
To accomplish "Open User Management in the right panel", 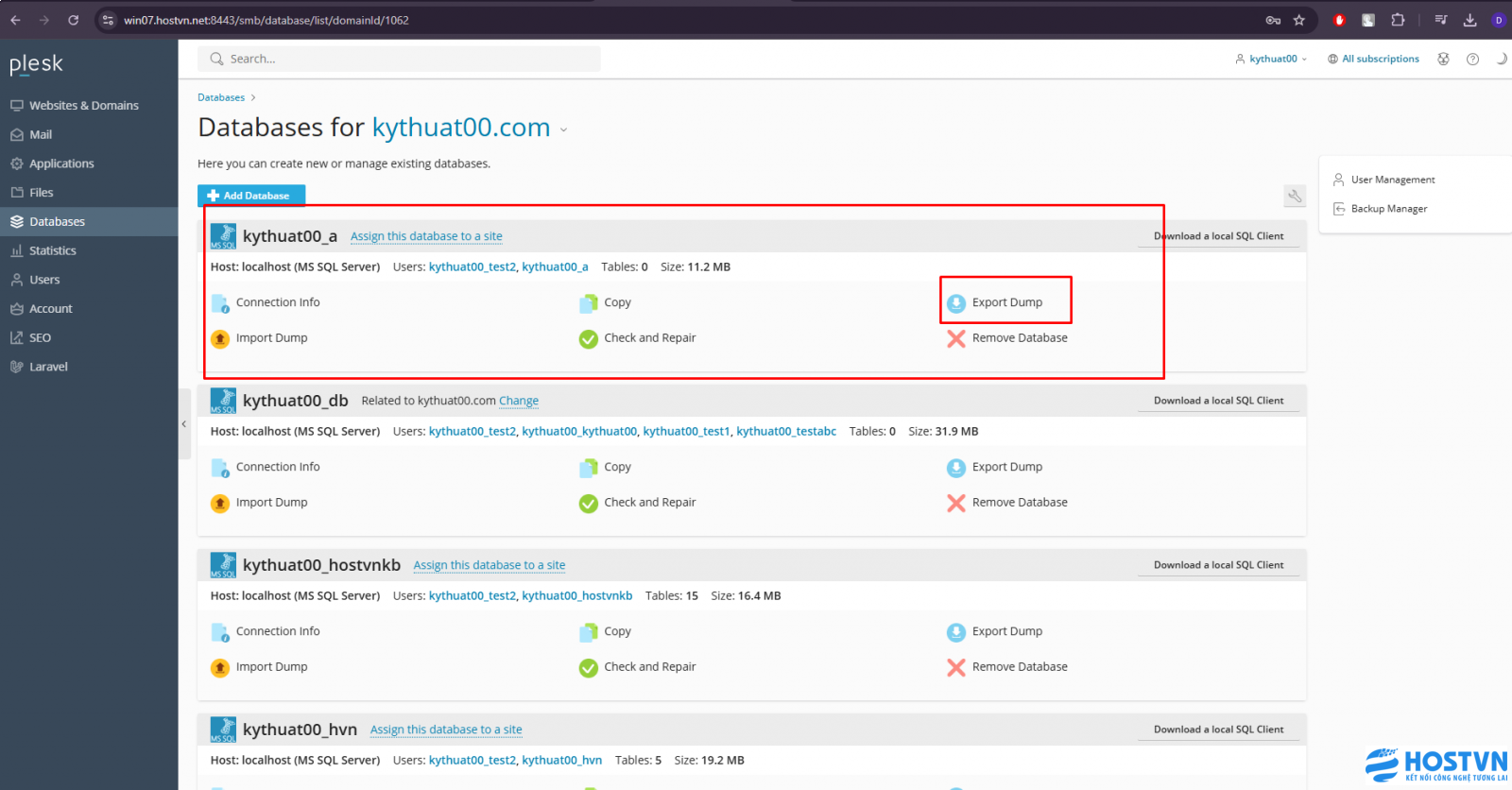I will [1393, 180].
